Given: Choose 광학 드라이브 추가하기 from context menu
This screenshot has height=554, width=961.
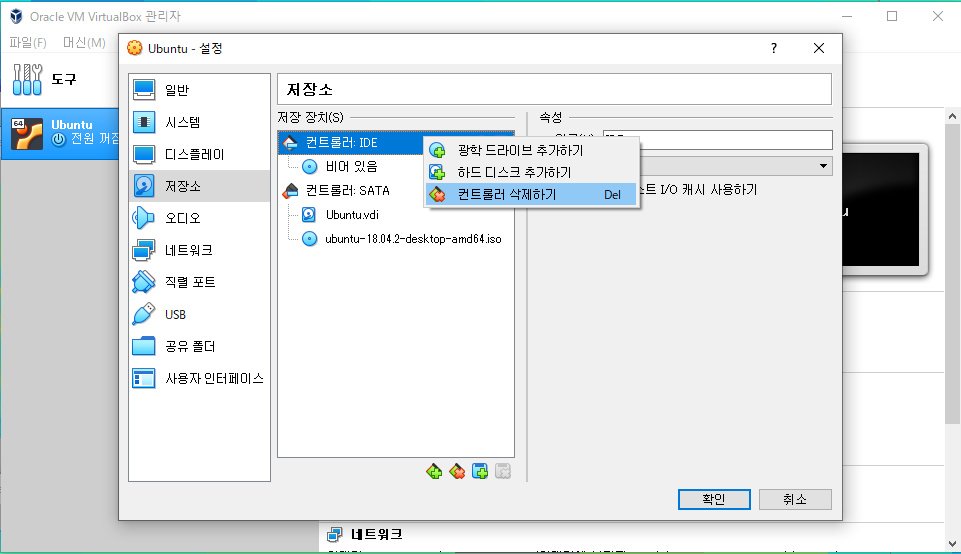Looking at the screenshot, I should [531, 150].
